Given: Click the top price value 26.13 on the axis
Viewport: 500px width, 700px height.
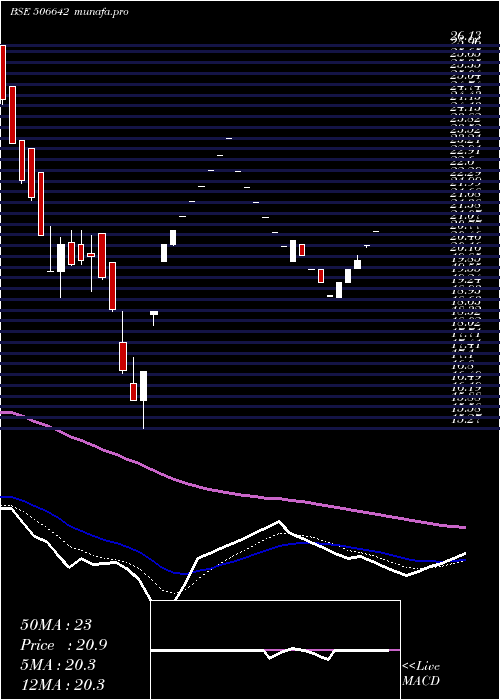Looking at the screenshot, I should [465, 35].
